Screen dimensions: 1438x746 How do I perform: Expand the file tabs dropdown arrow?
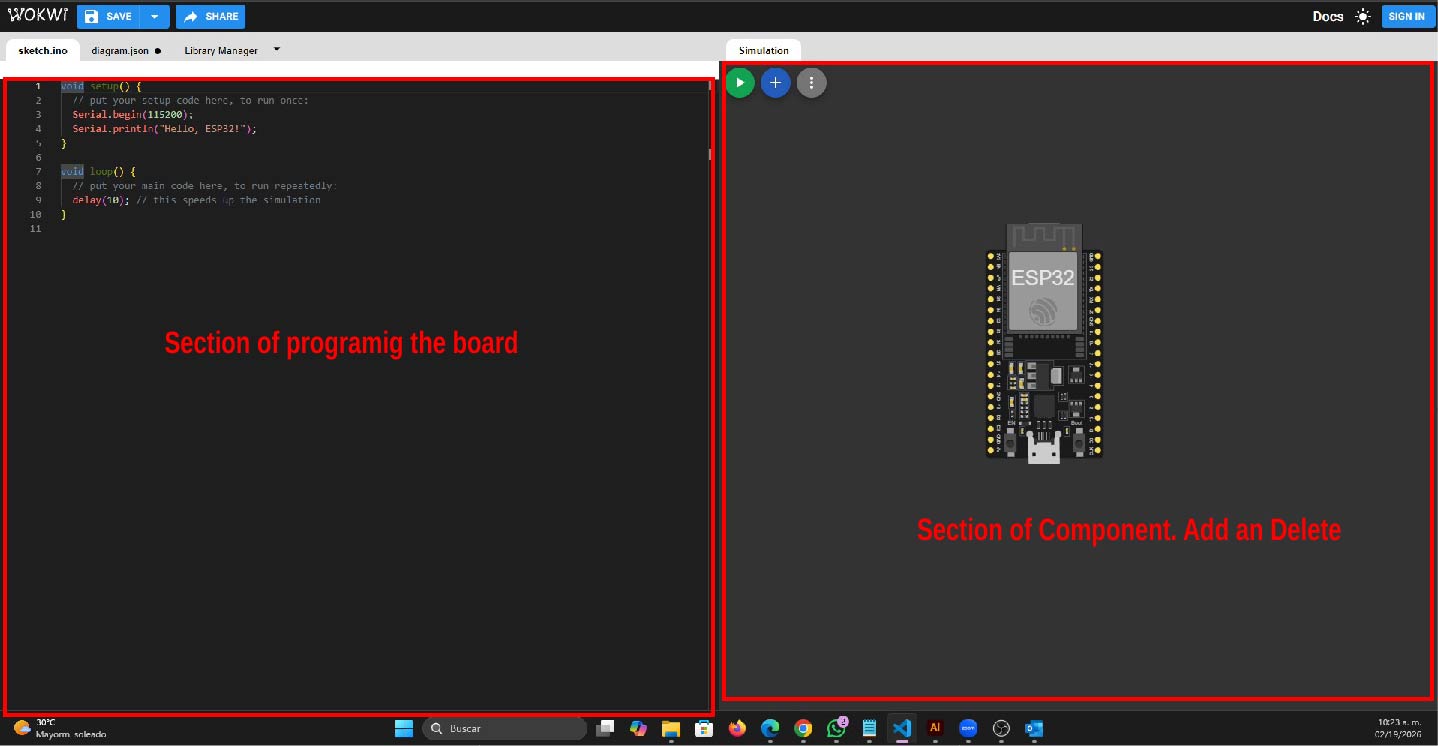[x=277, y=49]
